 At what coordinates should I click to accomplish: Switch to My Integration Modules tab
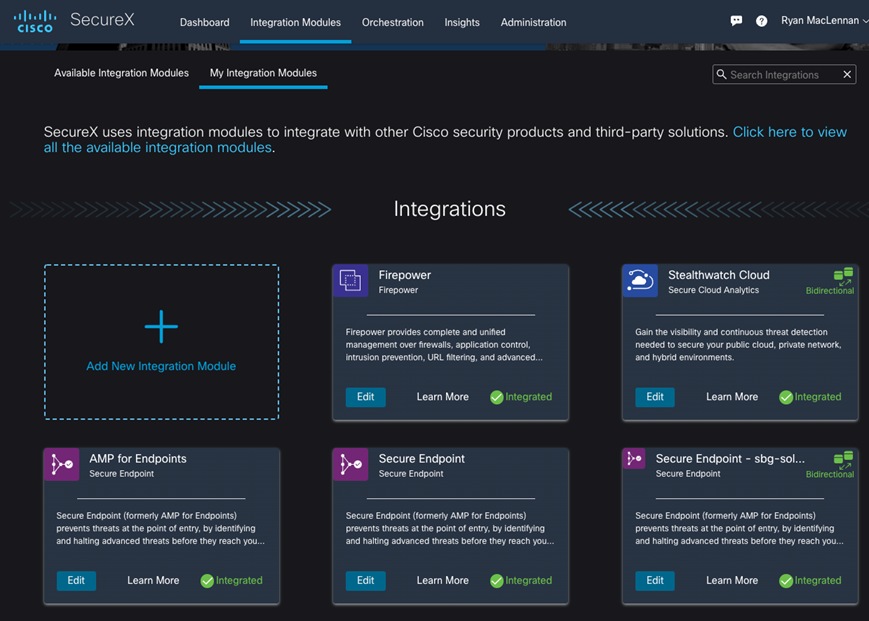pos(263,73)
